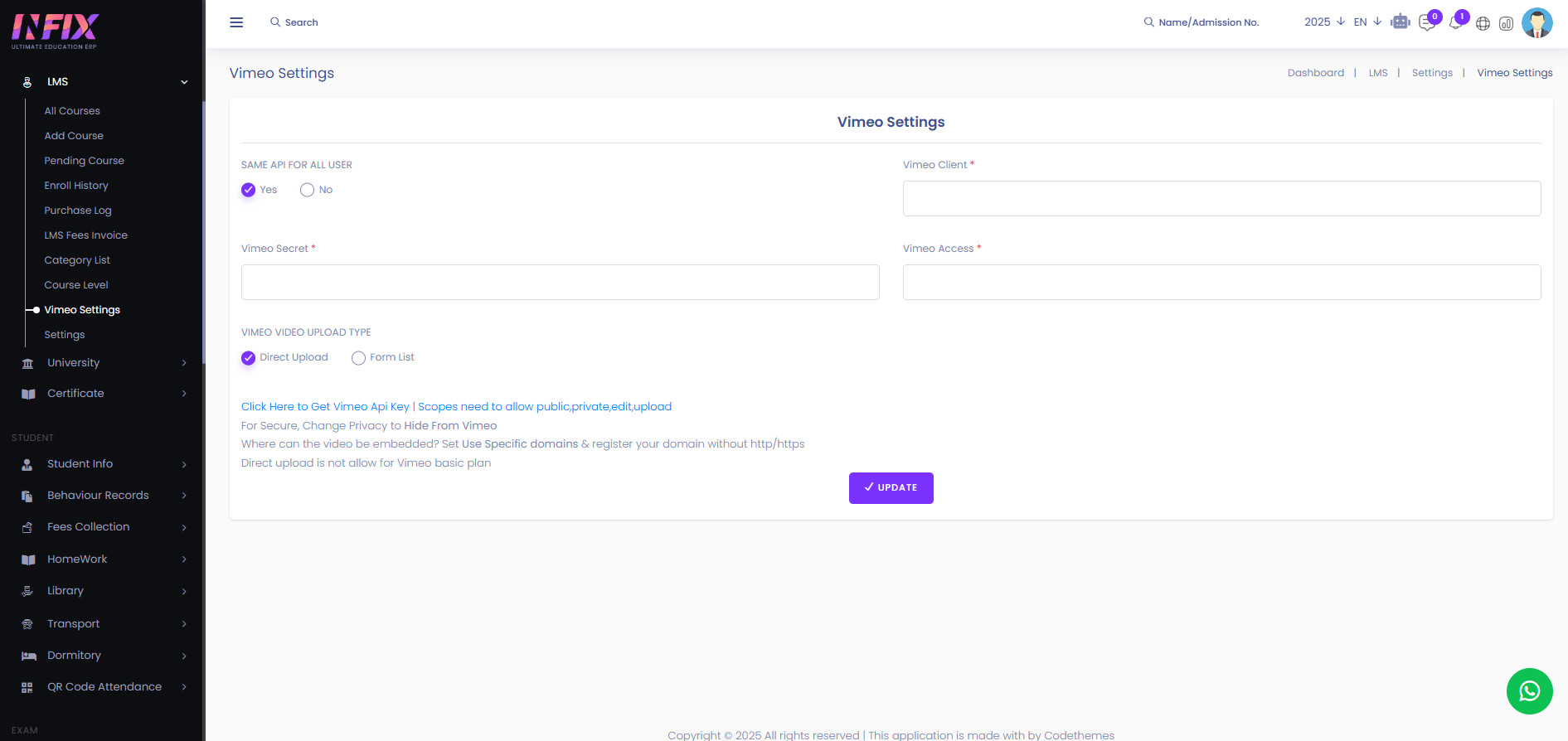Click the LMS sidebar icon
This screenshot has height=741, width=1568.
coord(27,82)
